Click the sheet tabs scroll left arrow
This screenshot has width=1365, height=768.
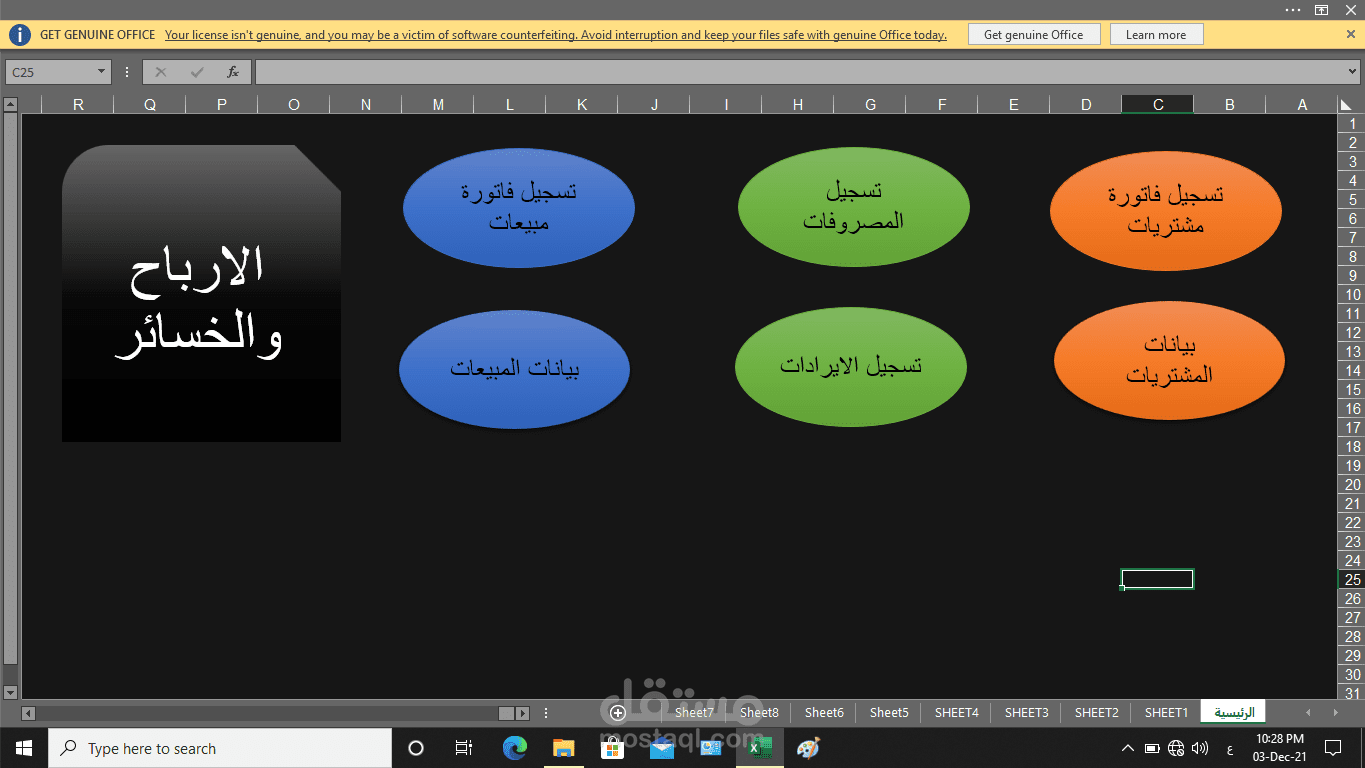click(1309, 712)
